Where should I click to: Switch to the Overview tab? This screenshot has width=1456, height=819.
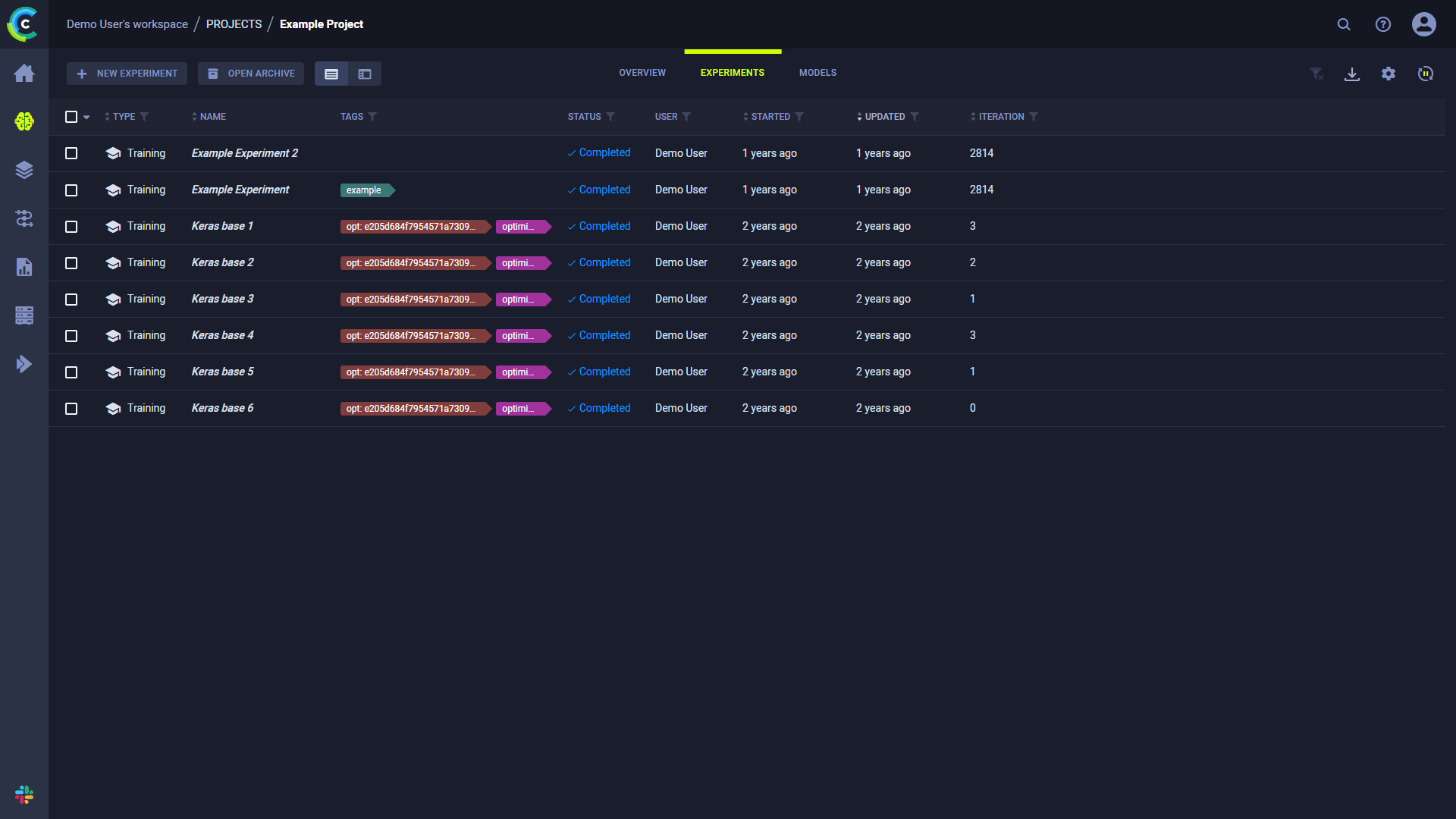642,72
